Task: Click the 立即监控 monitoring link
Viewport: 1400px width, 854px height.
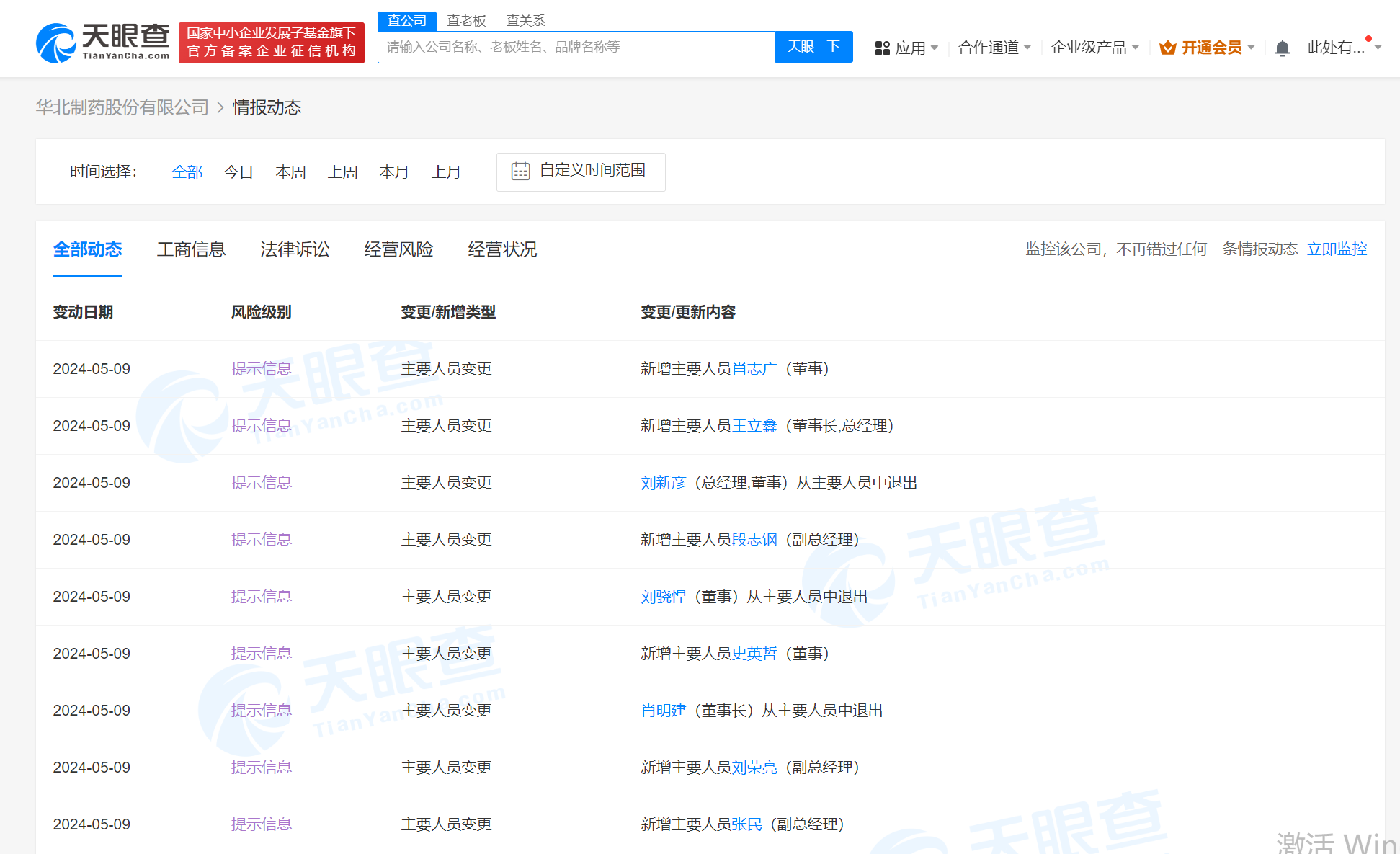Action: coord(1337,249)
